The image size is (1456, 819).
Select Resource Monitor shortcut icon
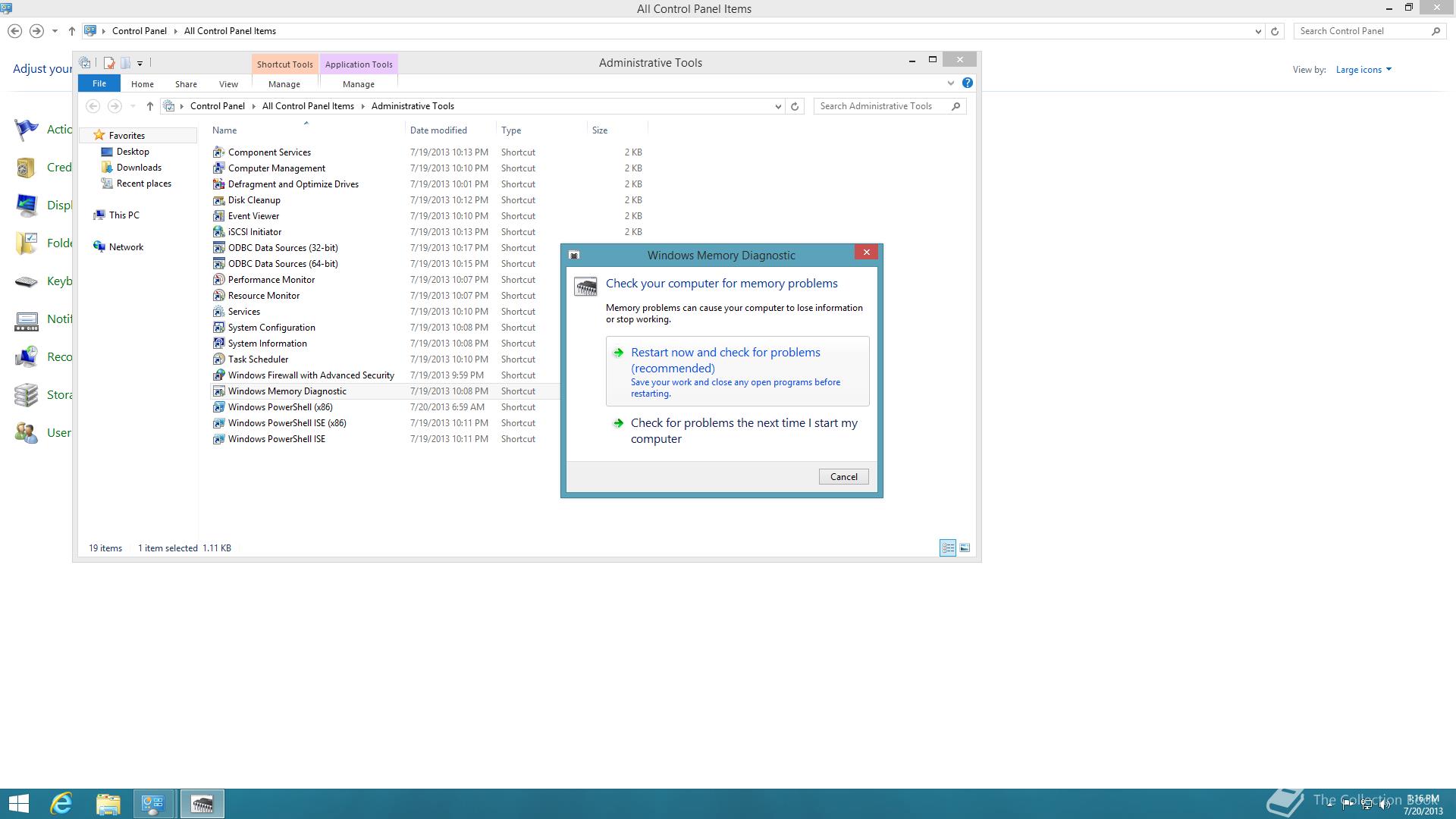point(219,296)
